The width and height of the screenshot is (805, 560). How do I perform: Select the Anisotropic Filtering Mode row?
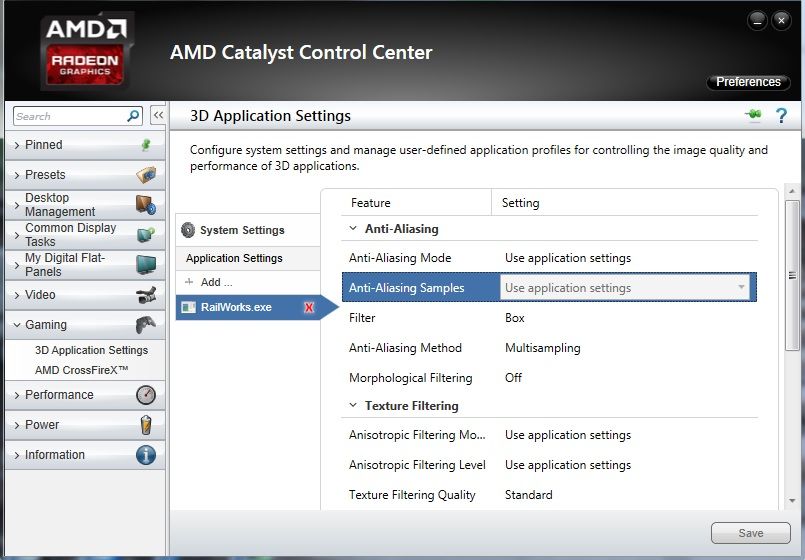(549, 435)
